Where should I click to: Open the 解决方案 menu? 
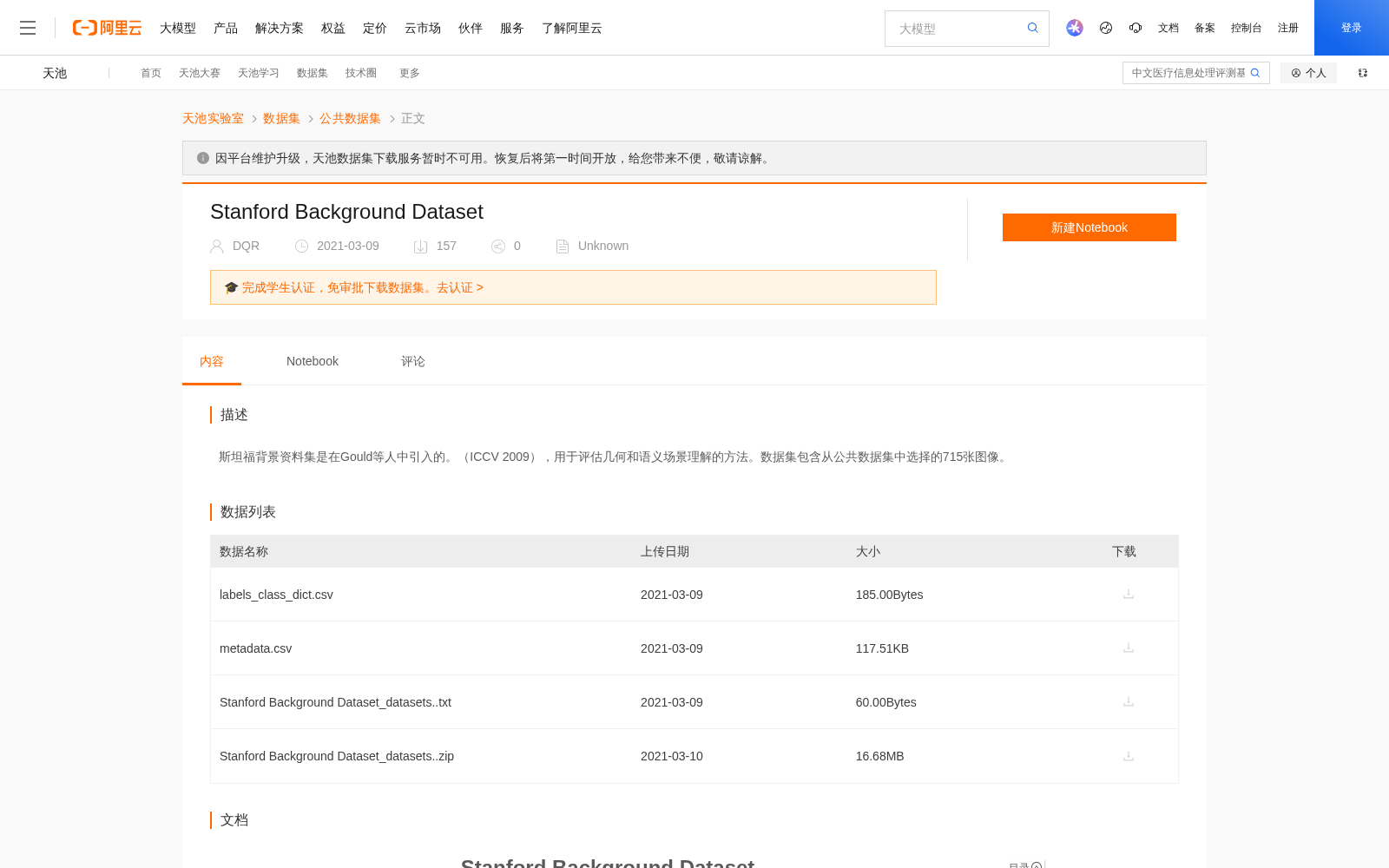[280, 28]
